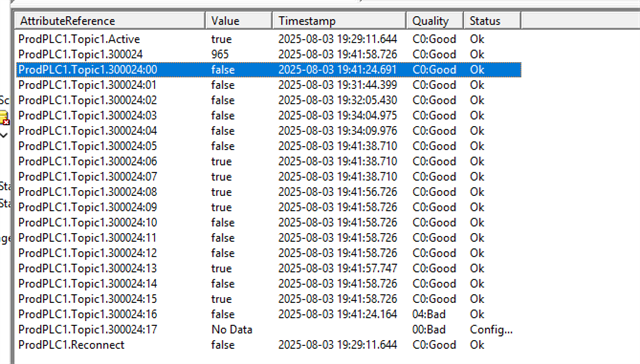640x364 pixels.
Task: Click the yellow error icon at left edge
Action: pyautogui.click(x=4, y=118)
